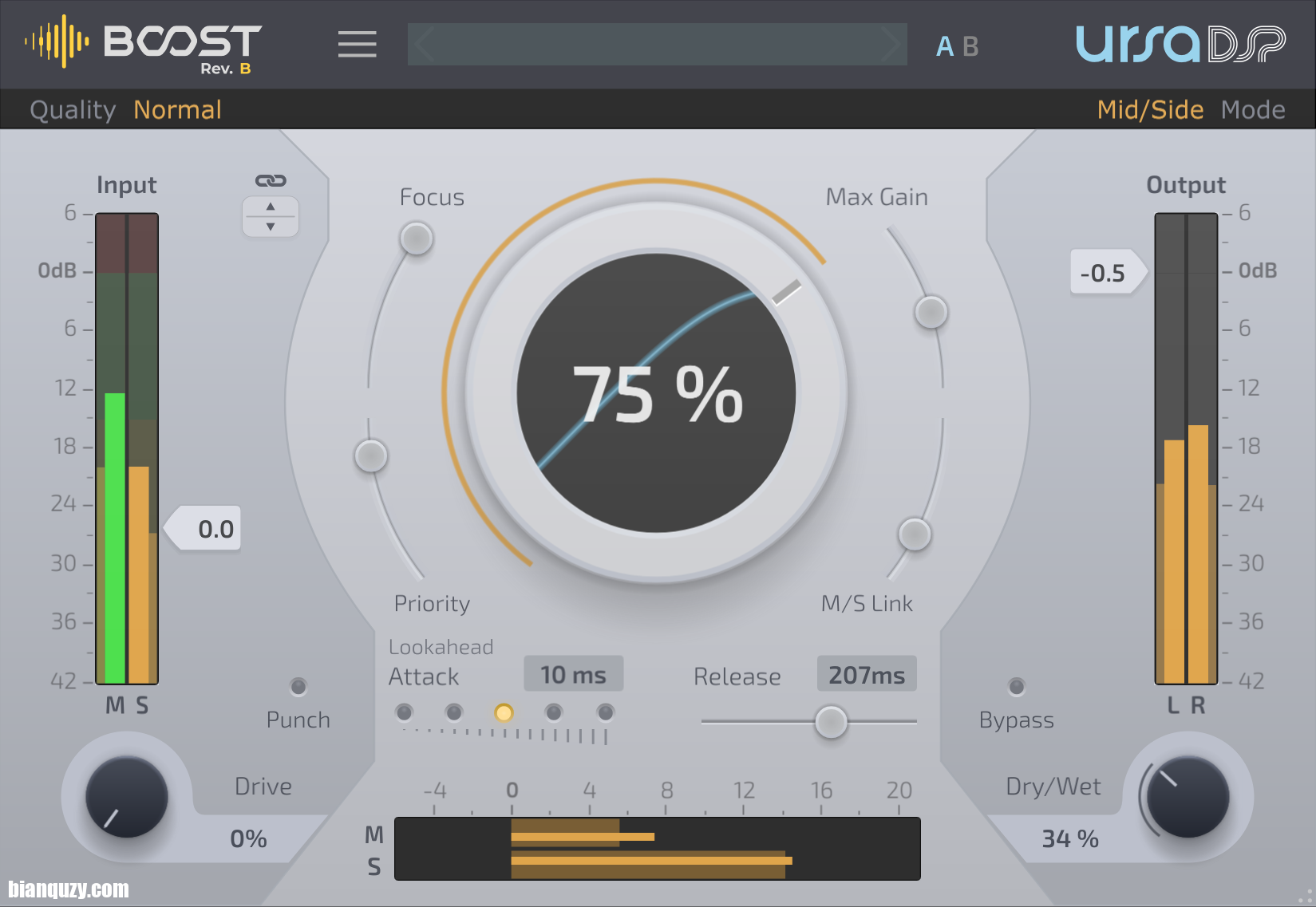Click the previous preset arrow
This screenshot has height=907, width=1316.
tap(425, 45)
